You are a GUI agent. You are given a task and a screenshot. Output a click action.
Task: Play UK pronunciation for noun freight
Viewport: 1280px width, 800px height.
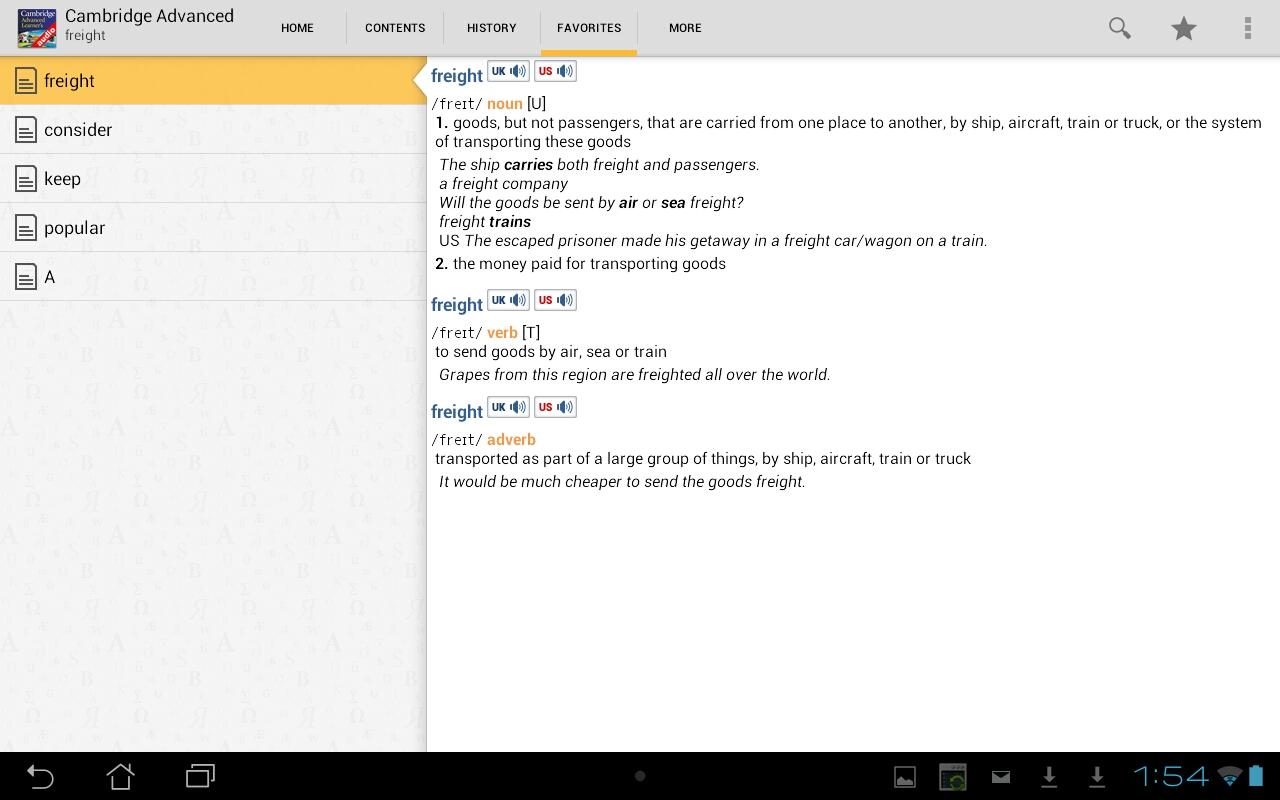pyautogui.click(x=508, y=71)
